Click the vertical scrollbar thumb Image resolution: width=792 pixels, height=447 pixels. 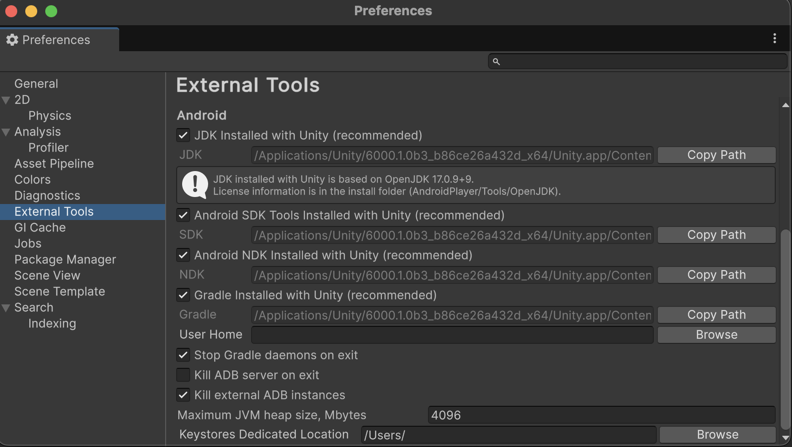pos(785,310)
